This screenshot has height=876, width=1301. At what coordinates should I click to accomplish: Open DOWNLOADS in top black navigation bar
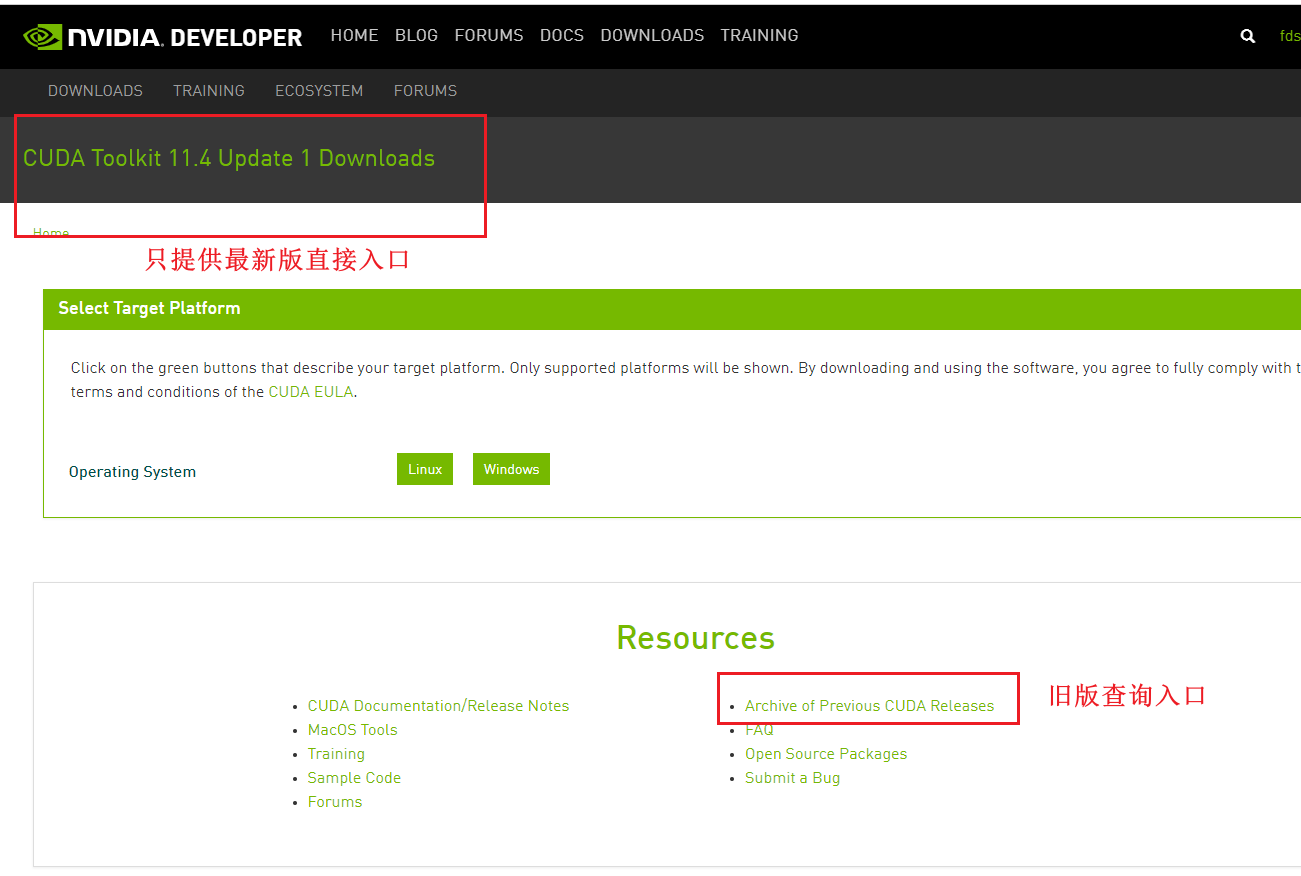(x=652, y=35)
